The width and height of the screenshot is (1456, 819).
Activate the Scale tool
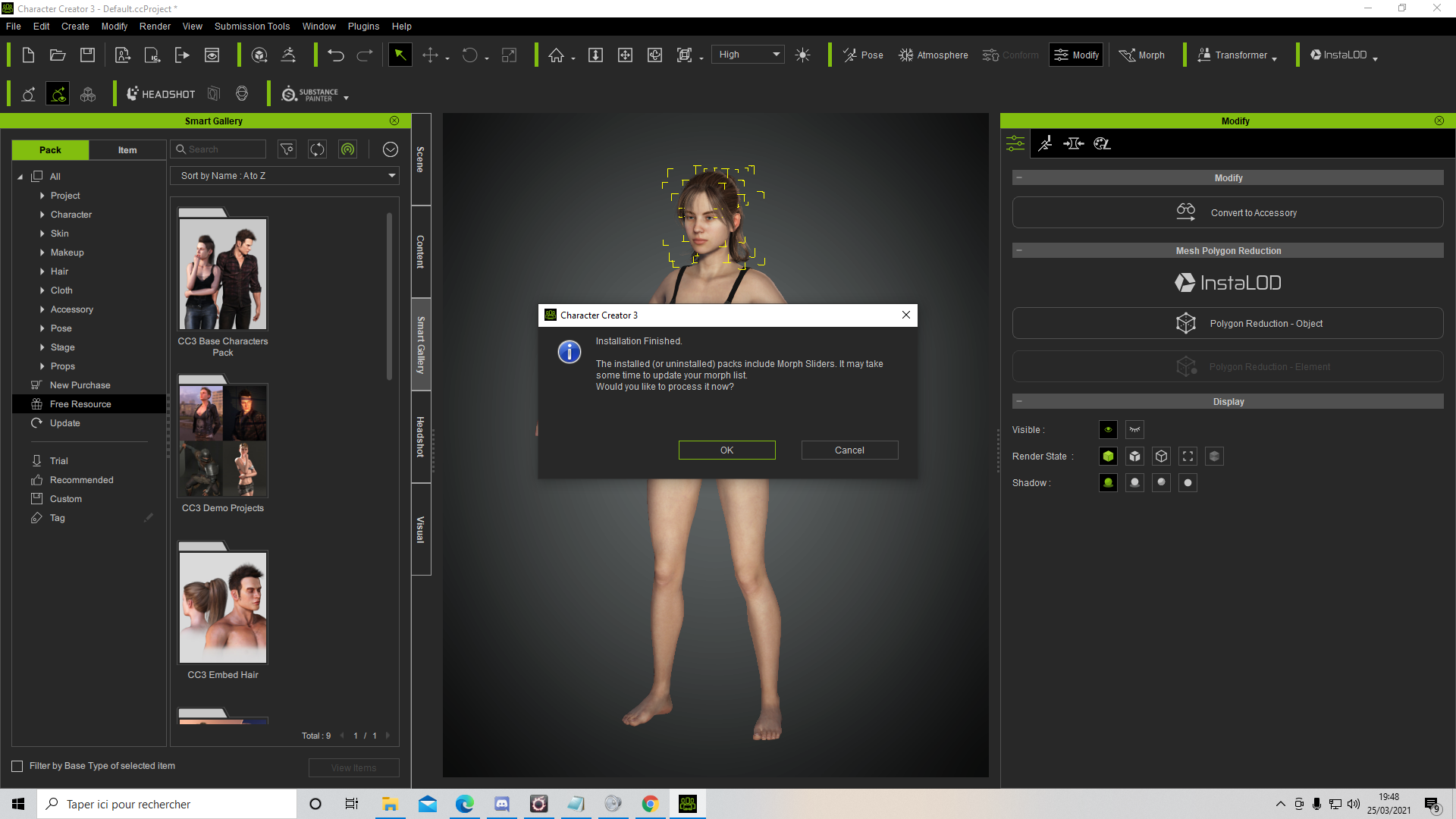pyautogui.click(x=509, y=55)
